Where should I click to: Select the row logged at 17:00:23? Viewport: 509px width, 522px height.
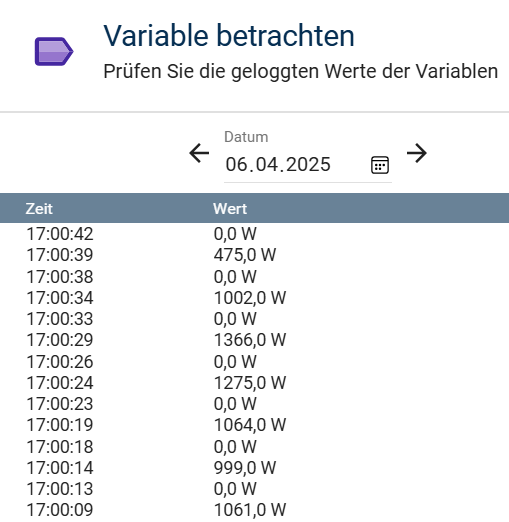tap(254, 404)
